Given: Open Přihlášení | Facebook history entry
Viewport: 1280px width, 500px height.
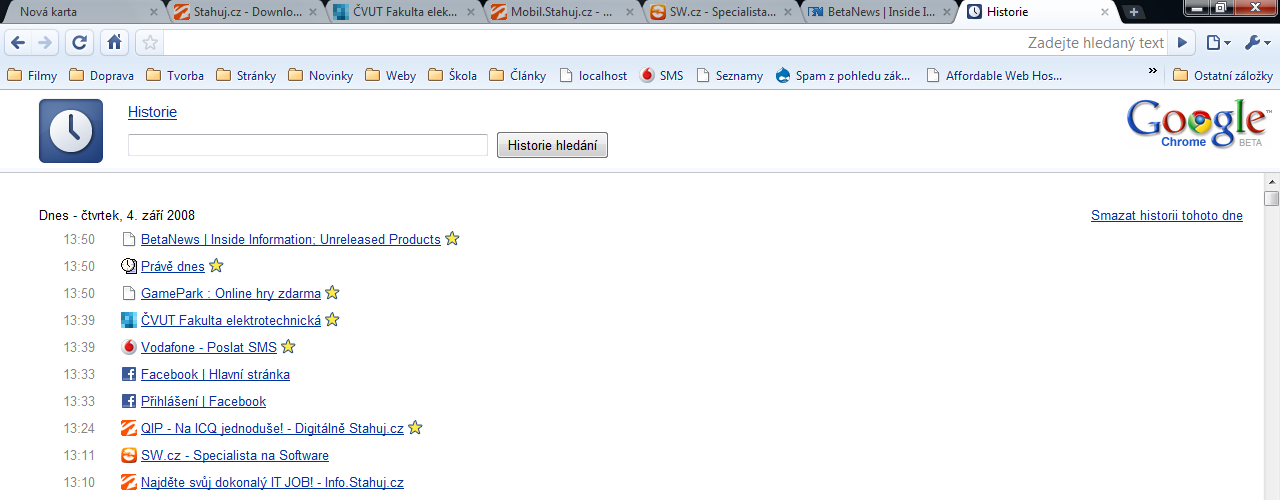Looking at the screenshot, I should coord(203,401).
